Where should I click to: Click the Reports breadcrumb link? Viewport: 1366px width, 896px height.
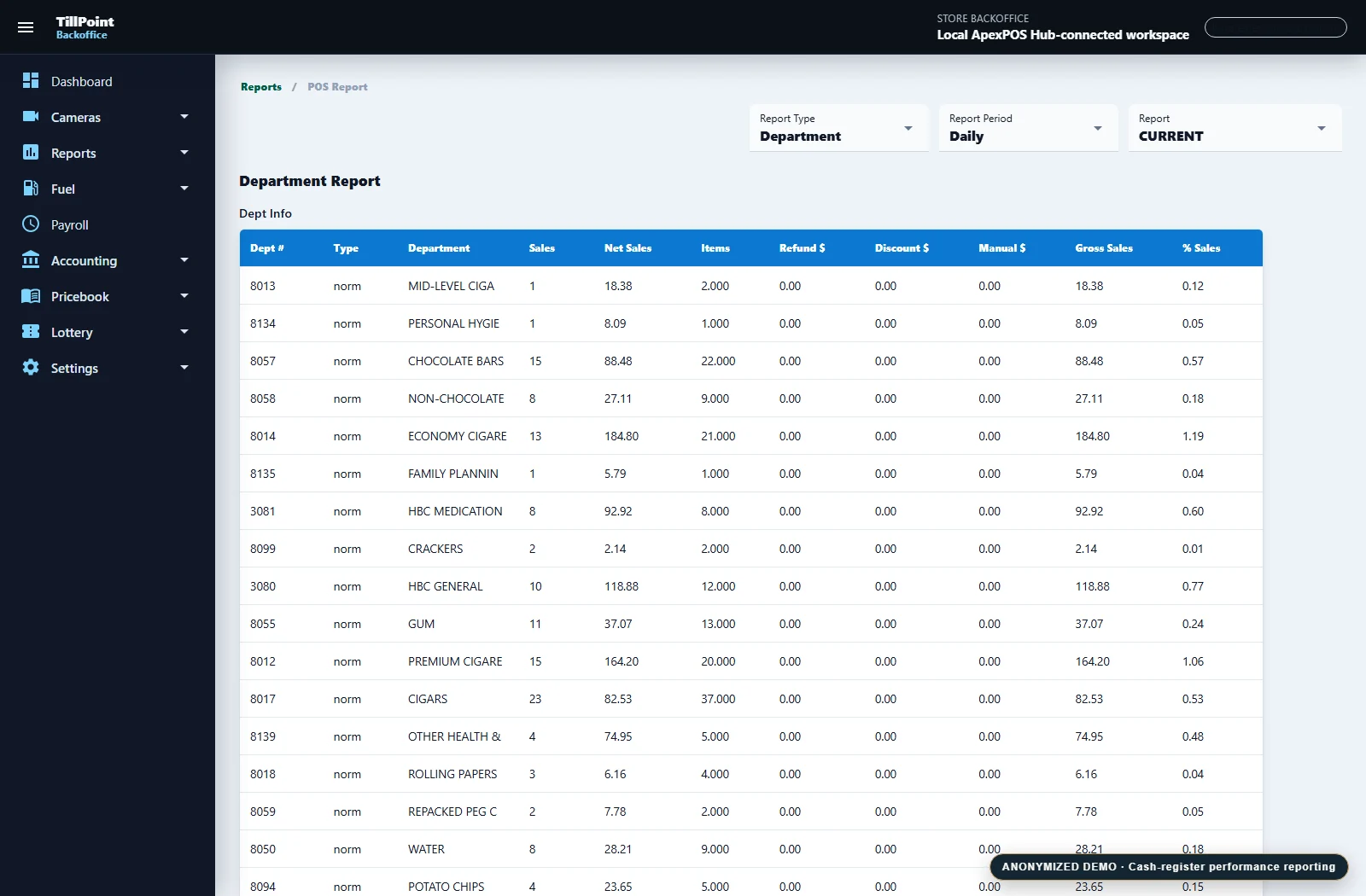coord(261,87)
